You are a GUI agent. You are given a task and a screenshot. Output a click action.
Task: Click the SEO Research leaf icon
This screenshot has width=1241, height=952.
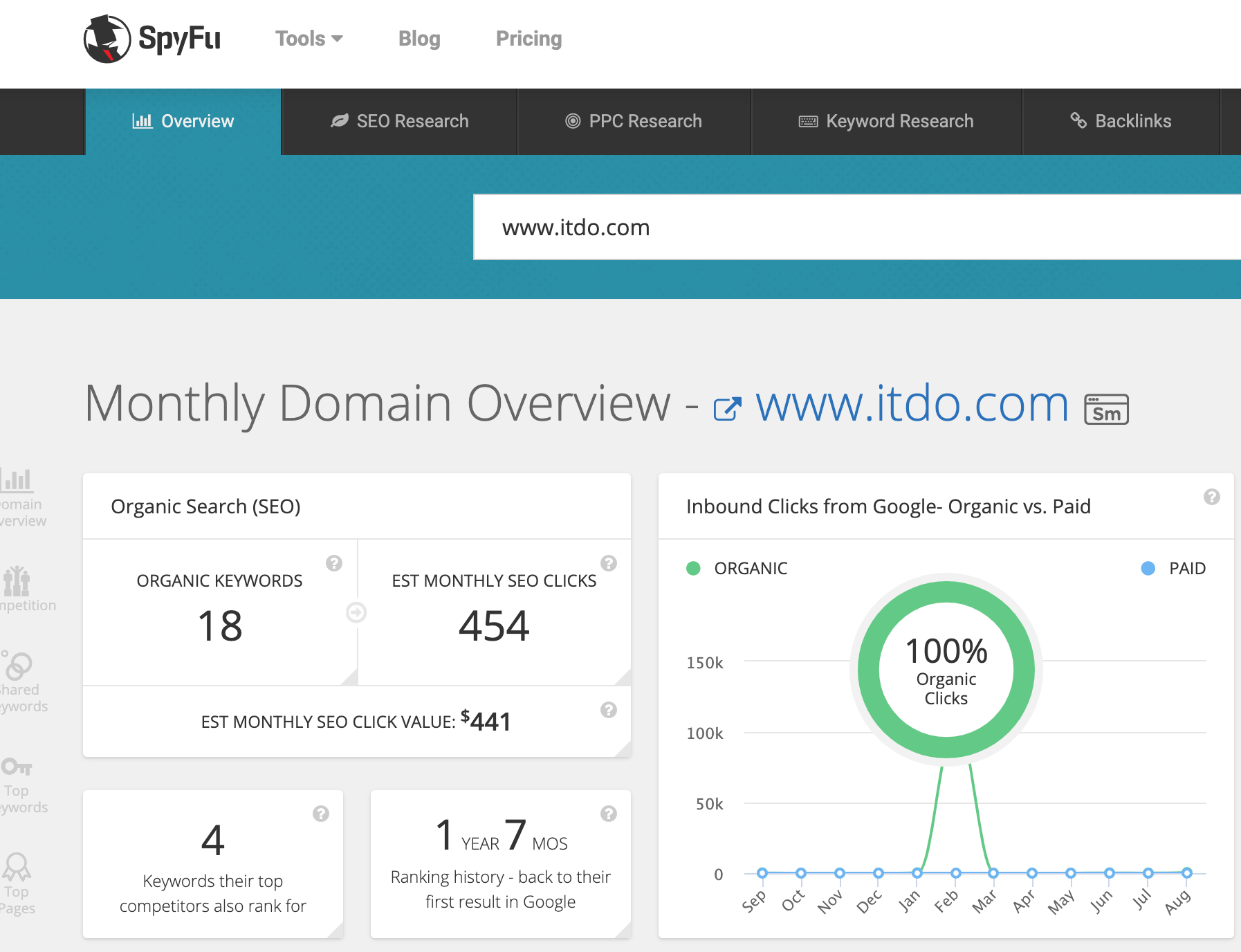click(340, 121)
